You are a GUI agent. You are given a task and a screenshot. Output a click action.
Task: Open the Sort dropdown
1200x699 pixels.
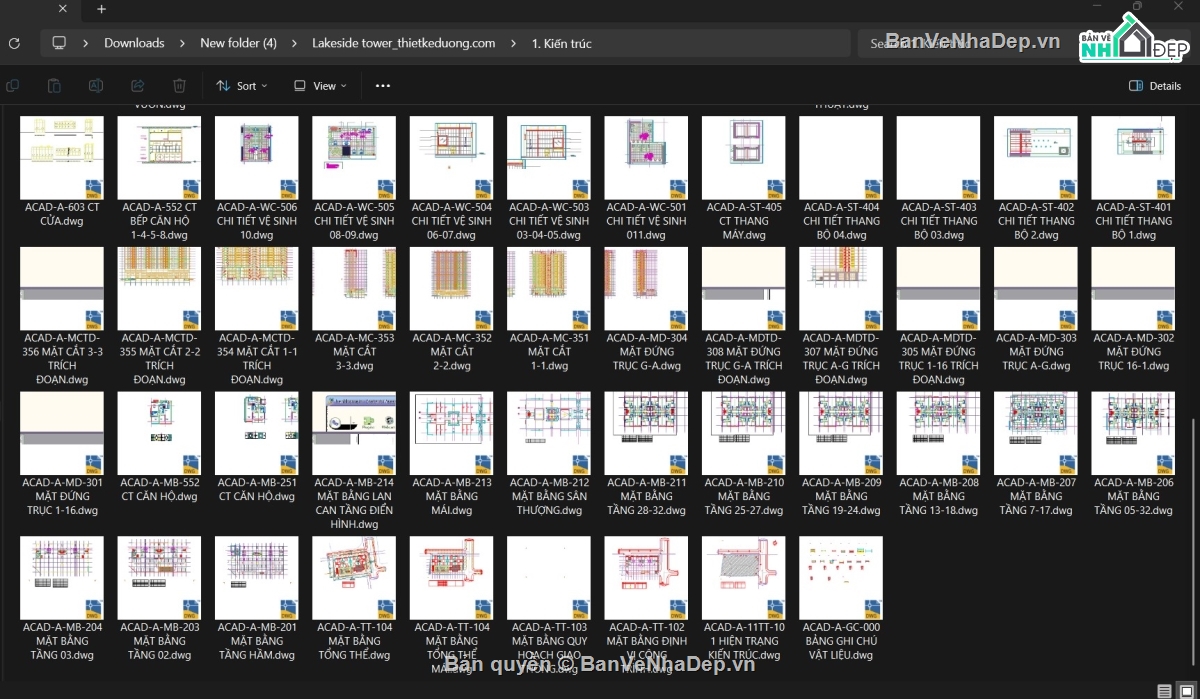pos(242,86)
